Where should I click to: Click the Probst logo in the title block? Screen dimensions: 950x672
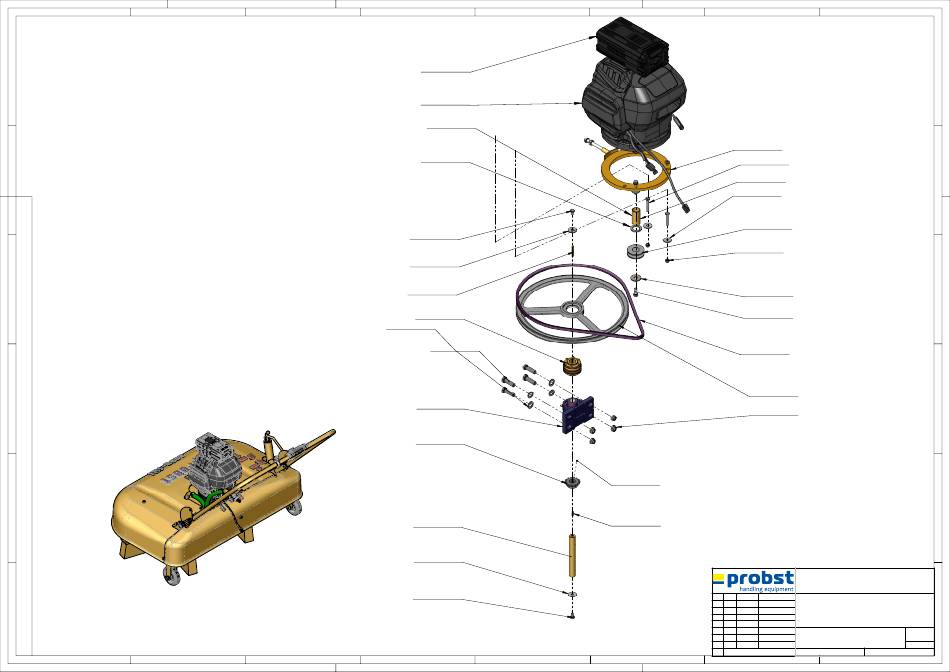(753, 580)
